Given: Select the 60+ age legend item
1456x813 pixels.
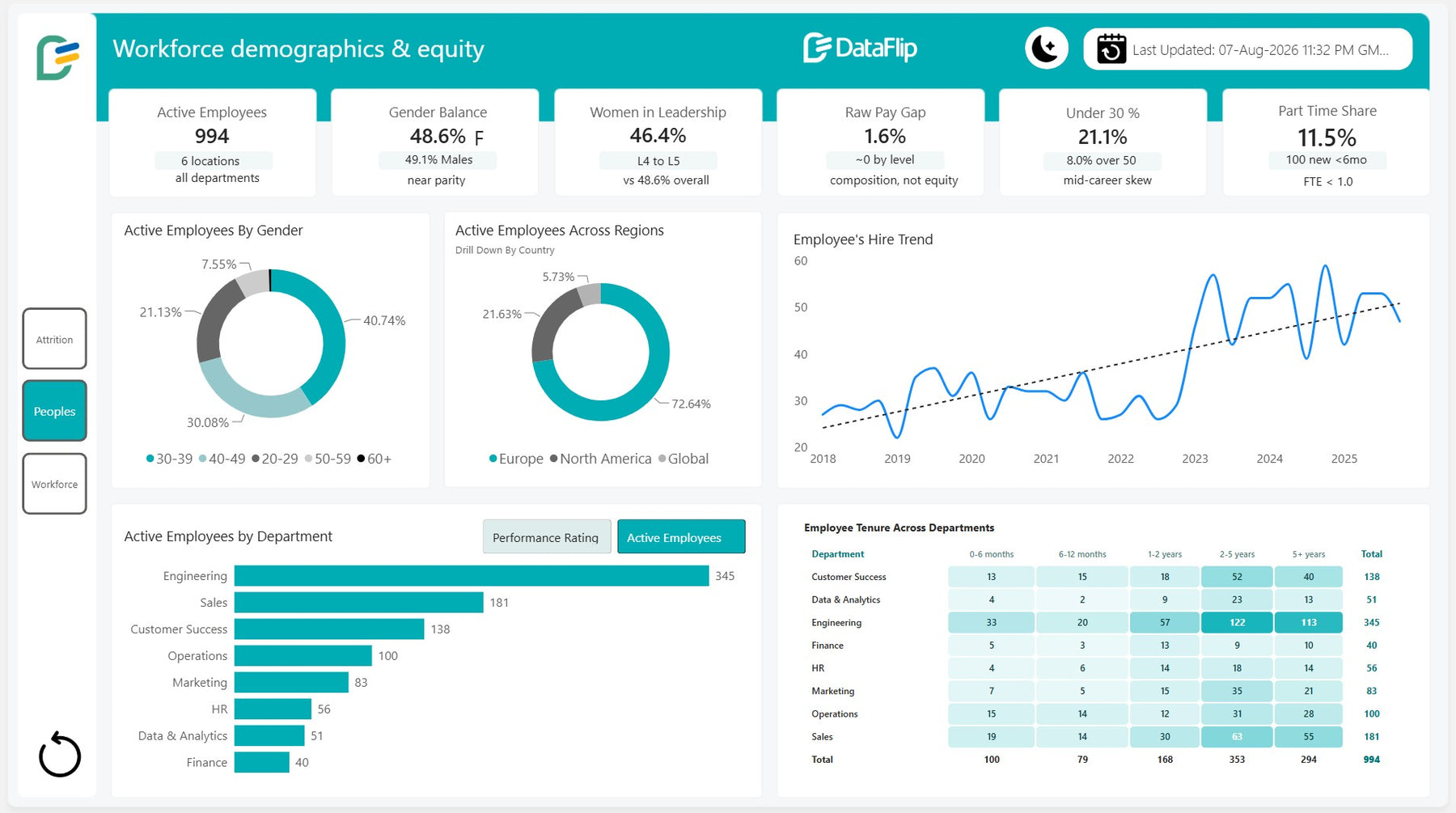Looking at the screenshot, I should tap(375, 459).
